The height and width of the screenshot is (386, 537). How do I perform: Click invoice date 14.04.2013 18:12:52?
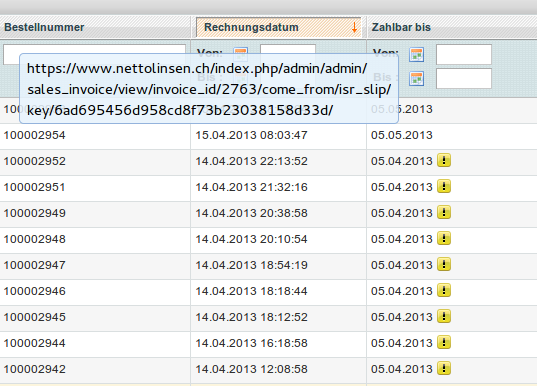pyautogui.click(x=251, y=317)
